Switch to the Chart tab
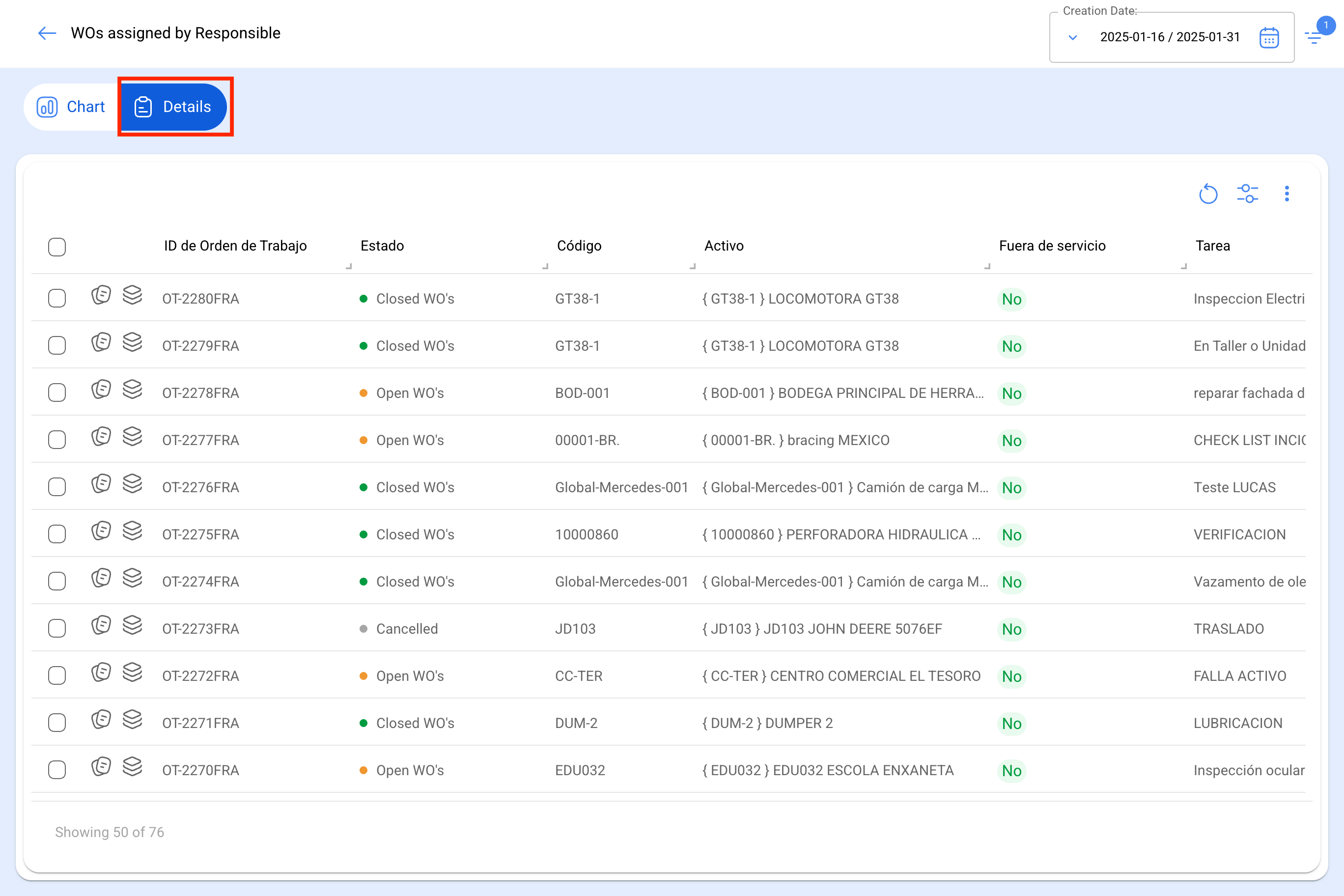The image size is (1344, 896). click(x=71, y=107)
